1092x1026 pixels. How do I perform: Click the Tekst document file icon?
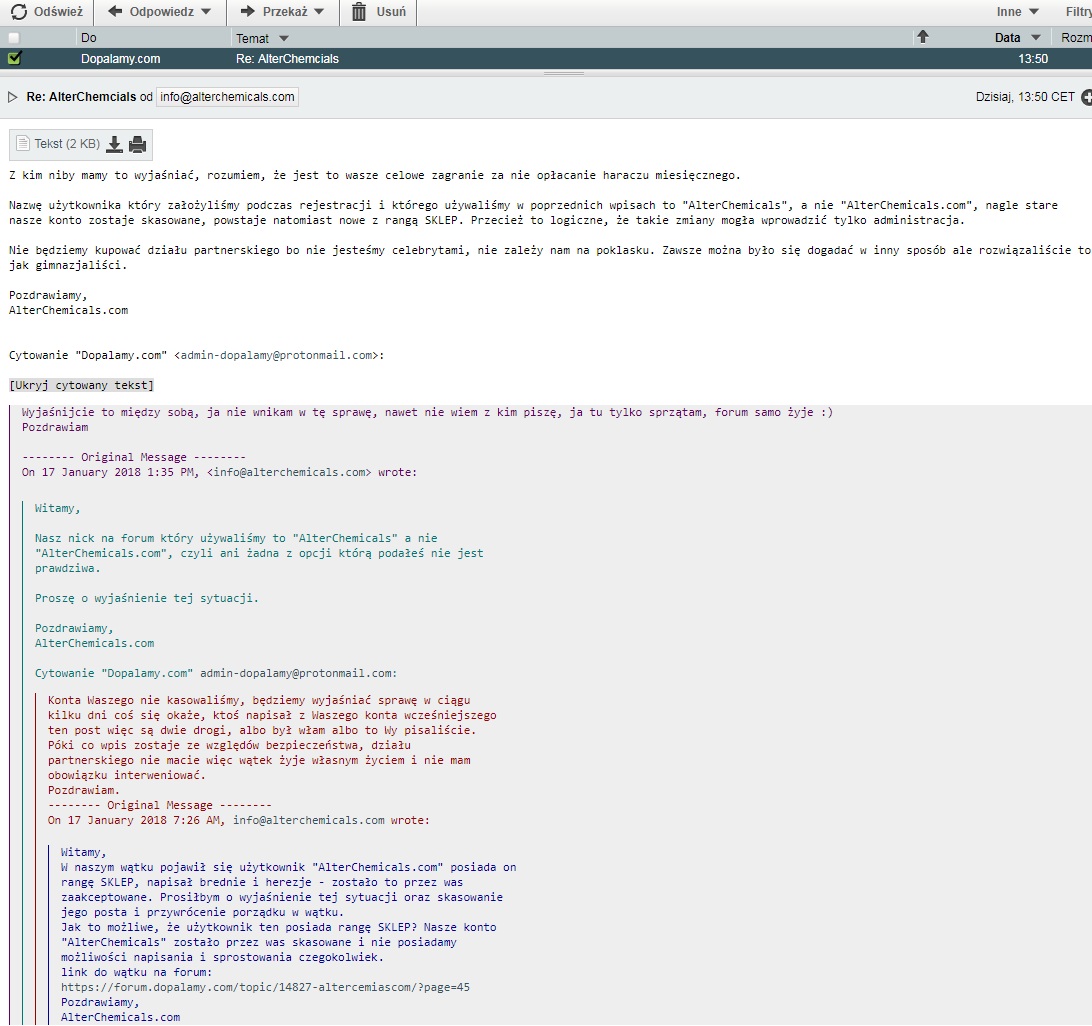(23, 143)
